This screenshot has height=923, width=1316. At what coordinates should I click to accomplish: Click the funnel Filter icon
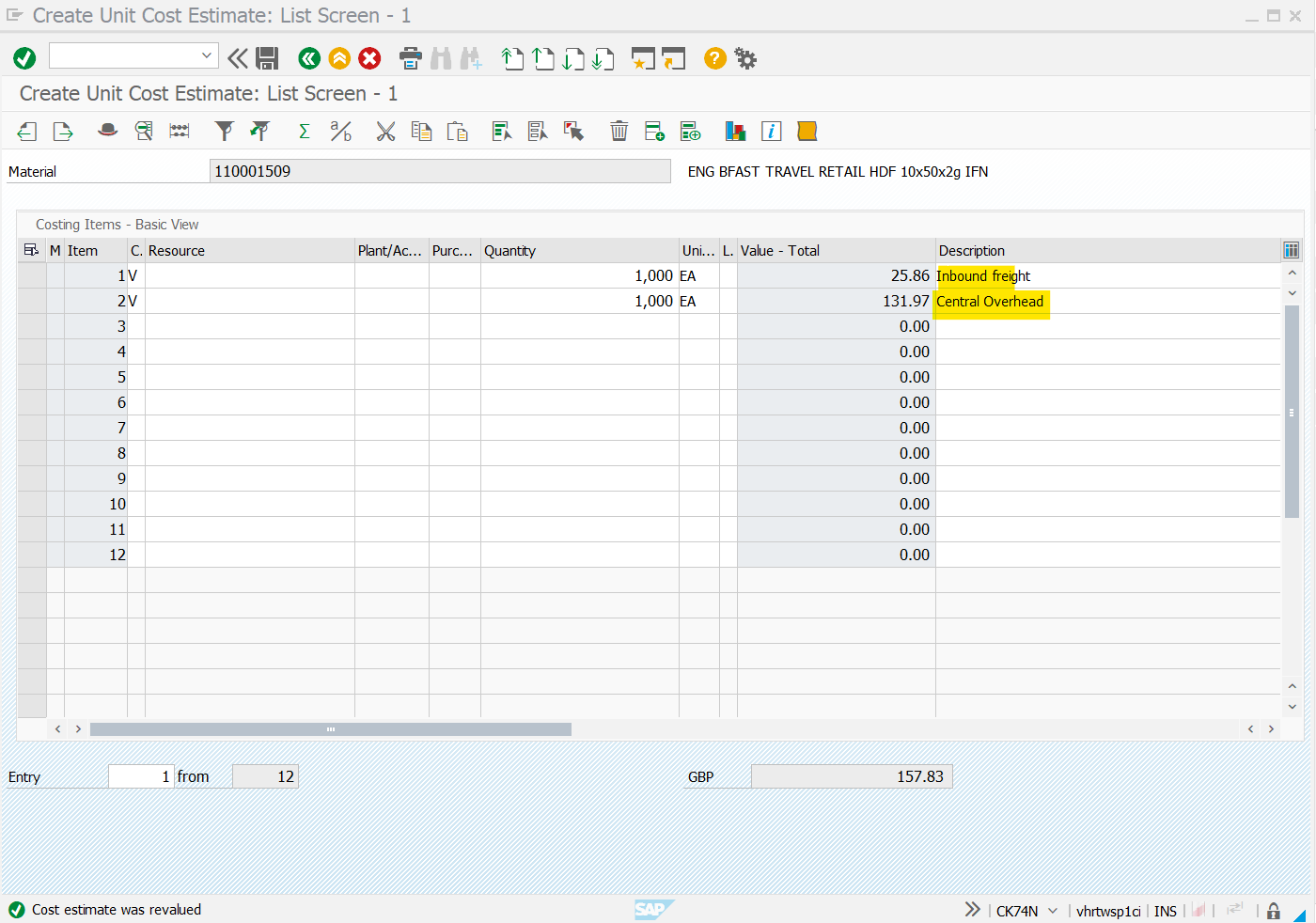tap(224, 132)
